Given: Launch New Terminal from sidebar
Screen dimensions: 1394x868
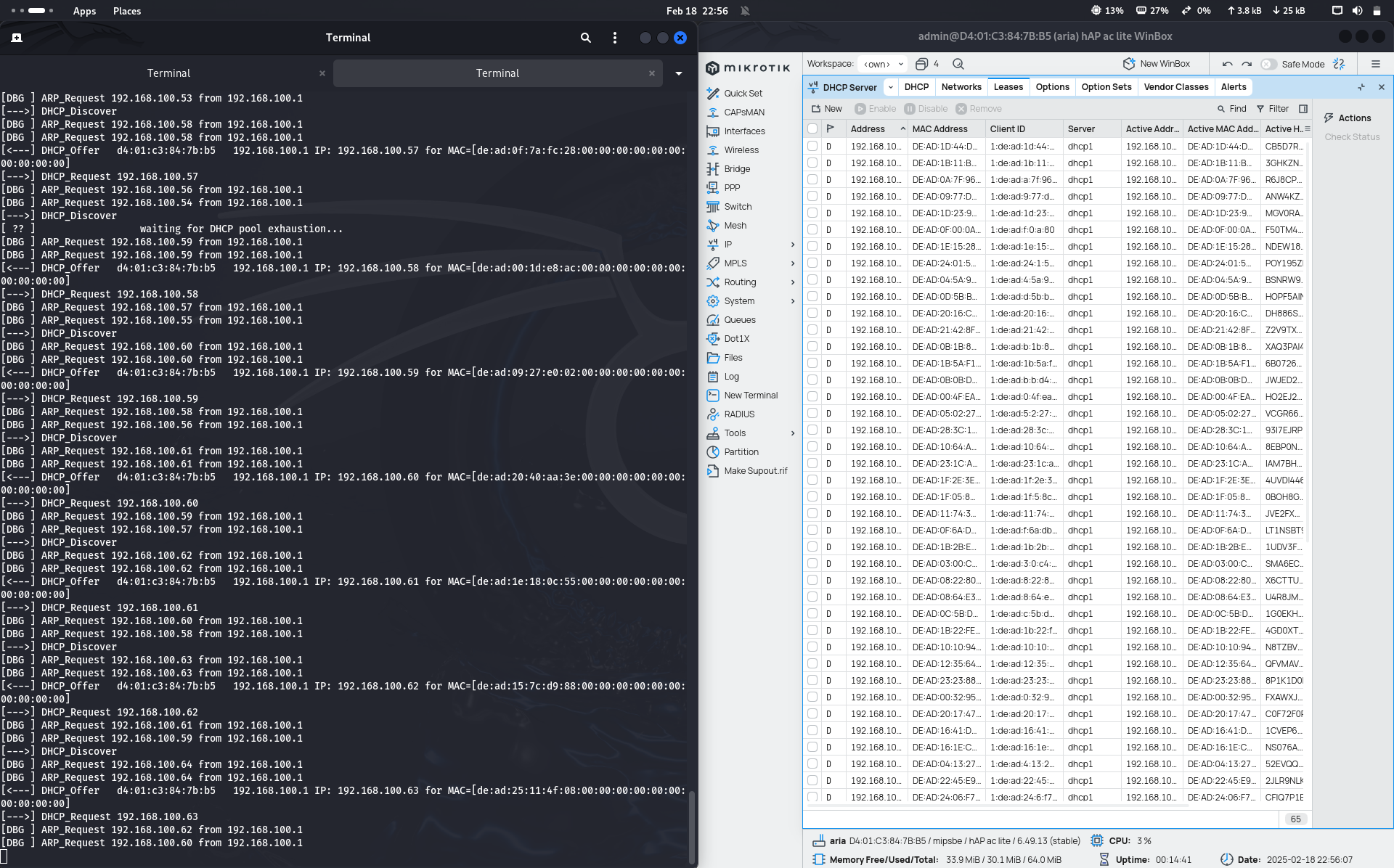Looking at the screenshot, I should click(x=750, y=395).
